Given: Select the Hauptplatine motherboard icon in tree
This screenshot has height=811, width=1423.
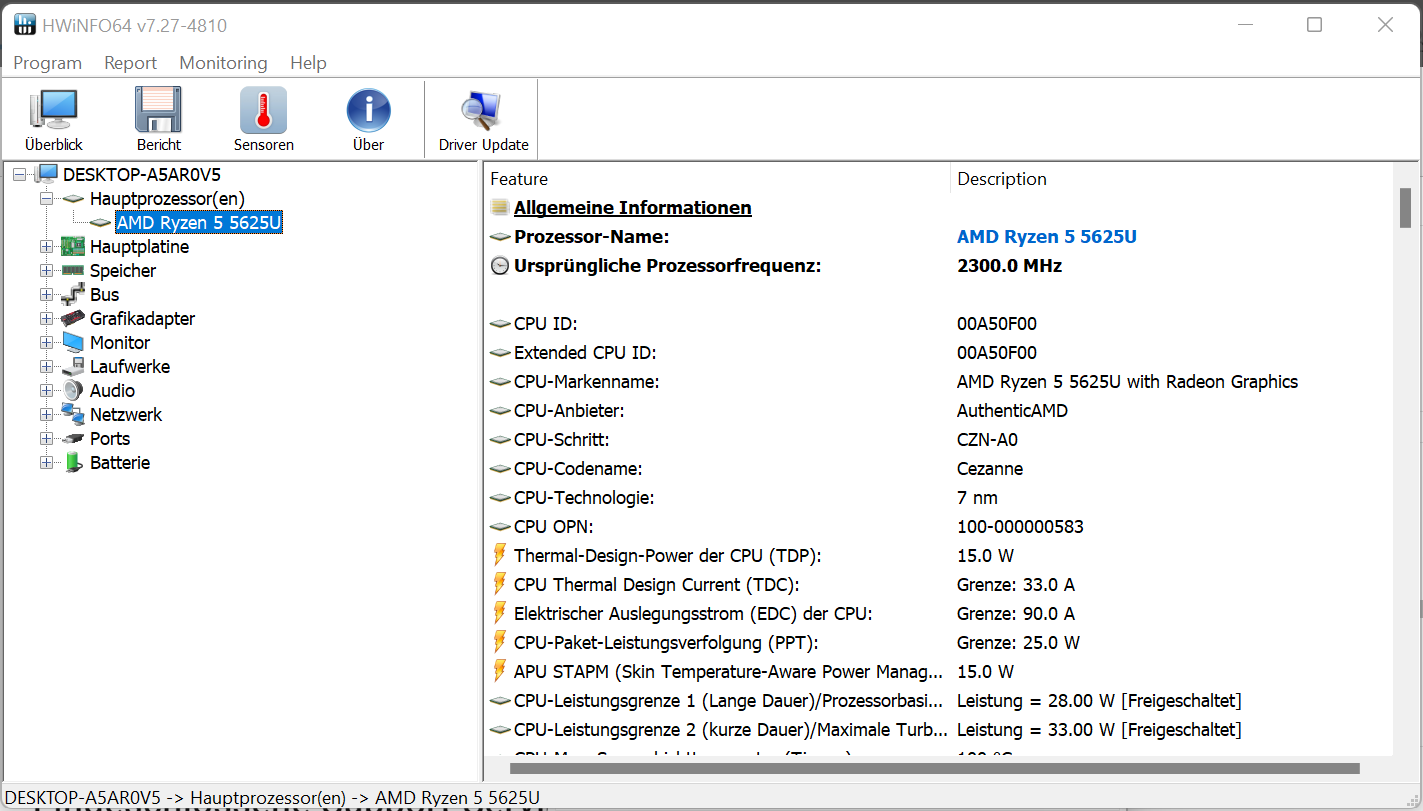Looking at the screenshot, I should 73,247.
